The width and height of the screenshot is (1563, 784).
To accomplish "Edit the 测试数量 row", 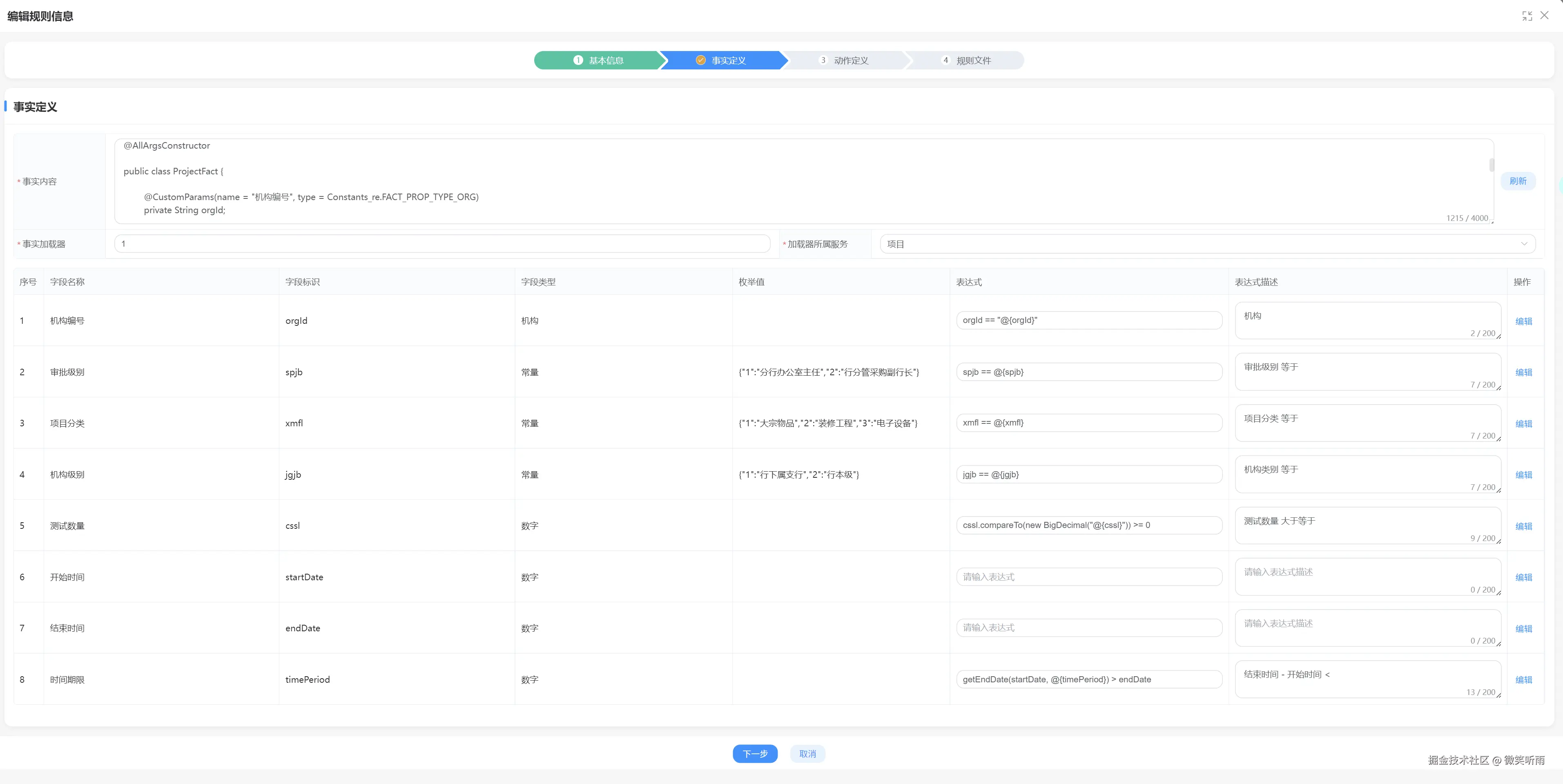I will (1523, 526).
